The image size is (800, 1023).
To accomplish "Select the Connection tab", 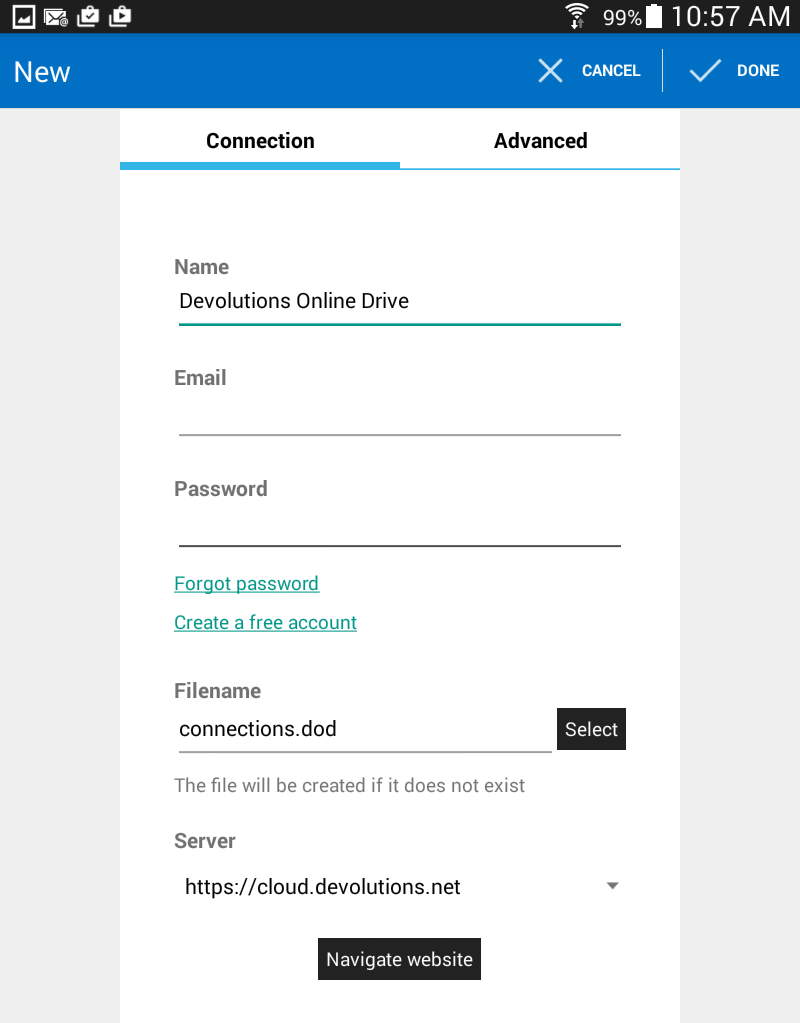I will (260, 141).
